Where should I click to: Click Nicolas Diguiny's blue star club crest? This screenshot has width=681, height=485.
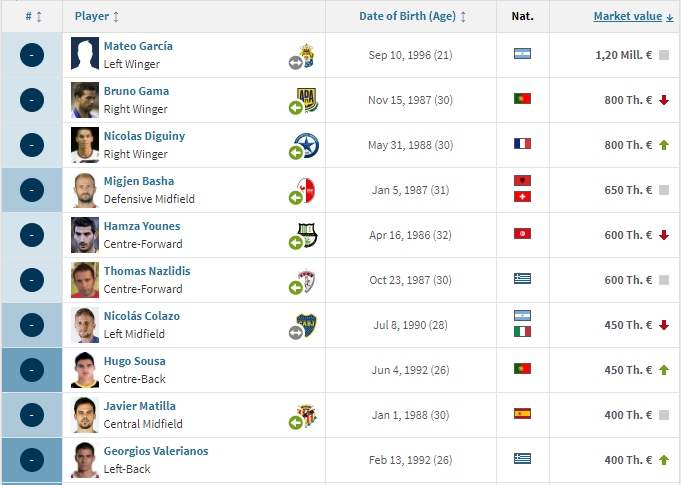[x=307, y=145]
